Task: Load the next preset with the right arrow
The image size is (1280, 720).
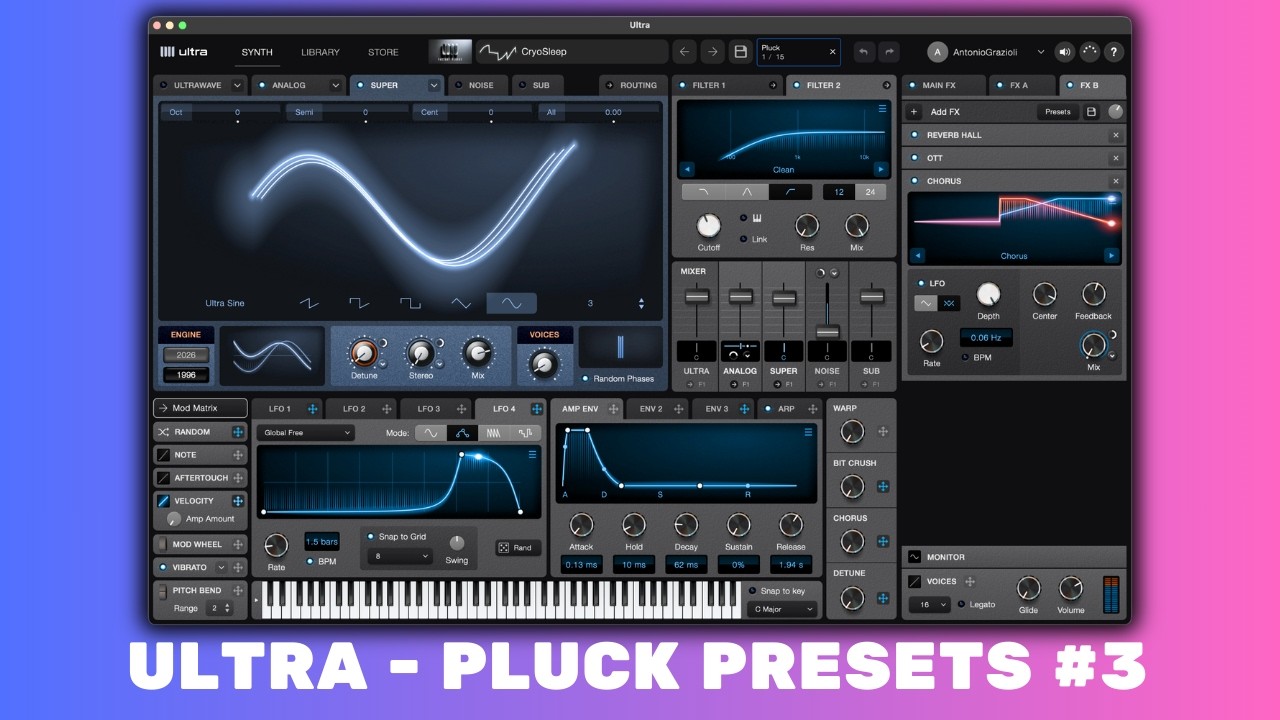Action: pos(712,52)
